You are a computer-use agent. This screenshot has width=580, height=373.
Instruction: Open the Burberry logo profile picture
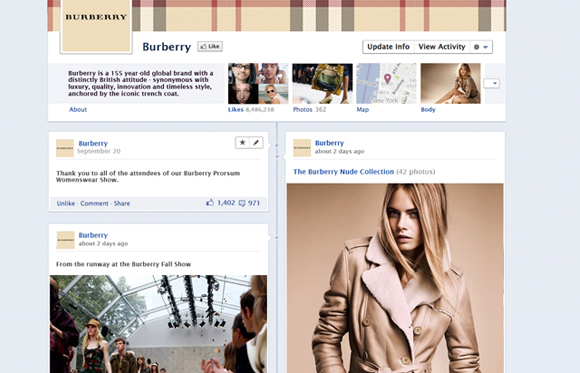click(96, 26)
